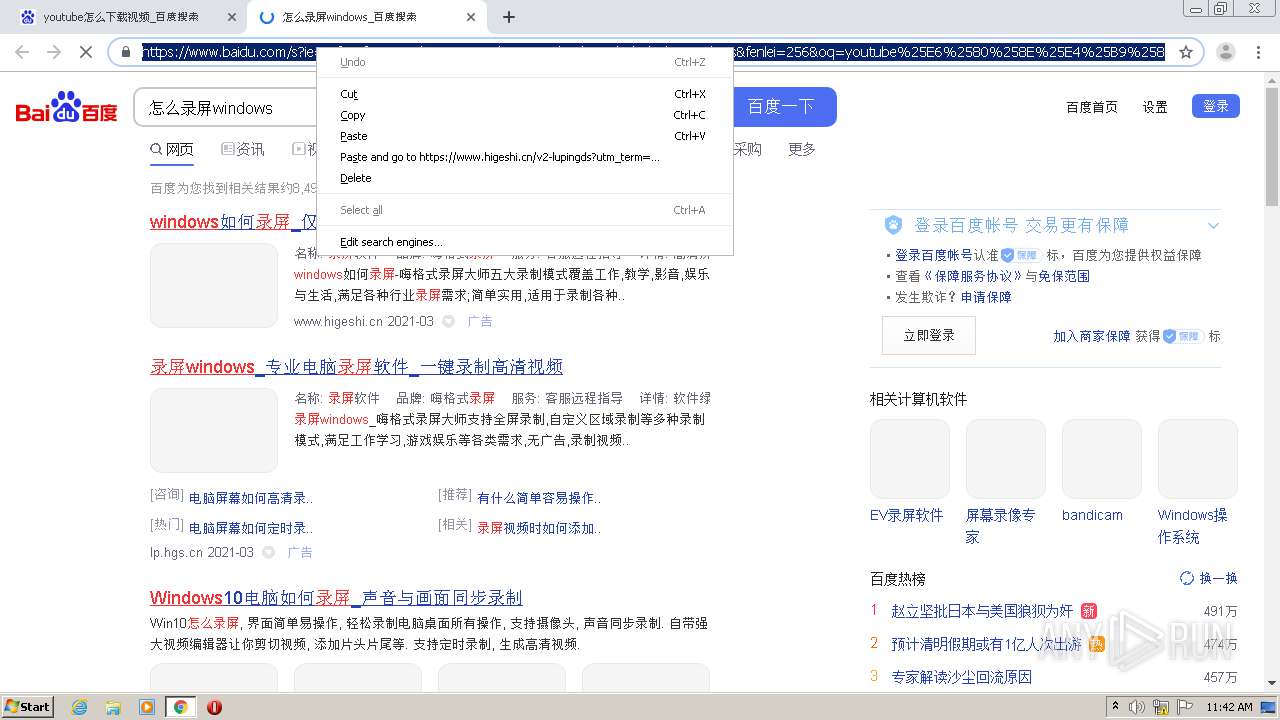This screenshot has width=1280, height=720.
Task: Open the 电脑屏幕如何定时录 link
Action: pyautogui.click(x=251, y=528)
